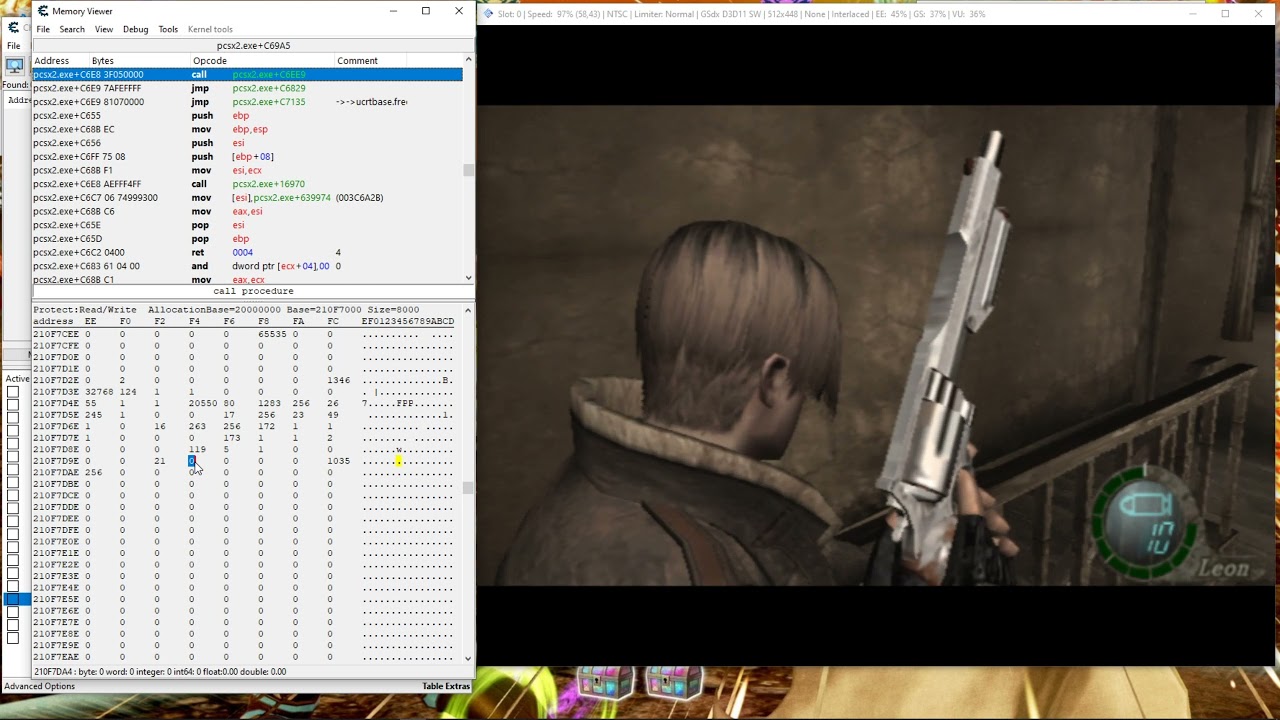Select the ret 0004 instruction row
This screenshot has height=720, width=1280.
(x=247, y=253)
